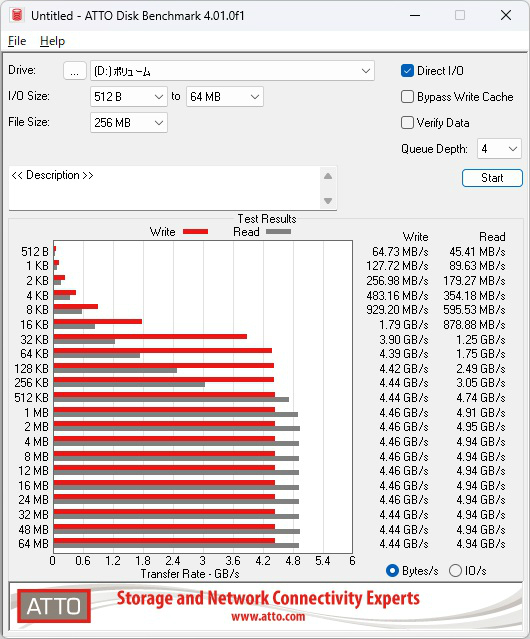Click the red Write legend swatch

coord(196,231)
